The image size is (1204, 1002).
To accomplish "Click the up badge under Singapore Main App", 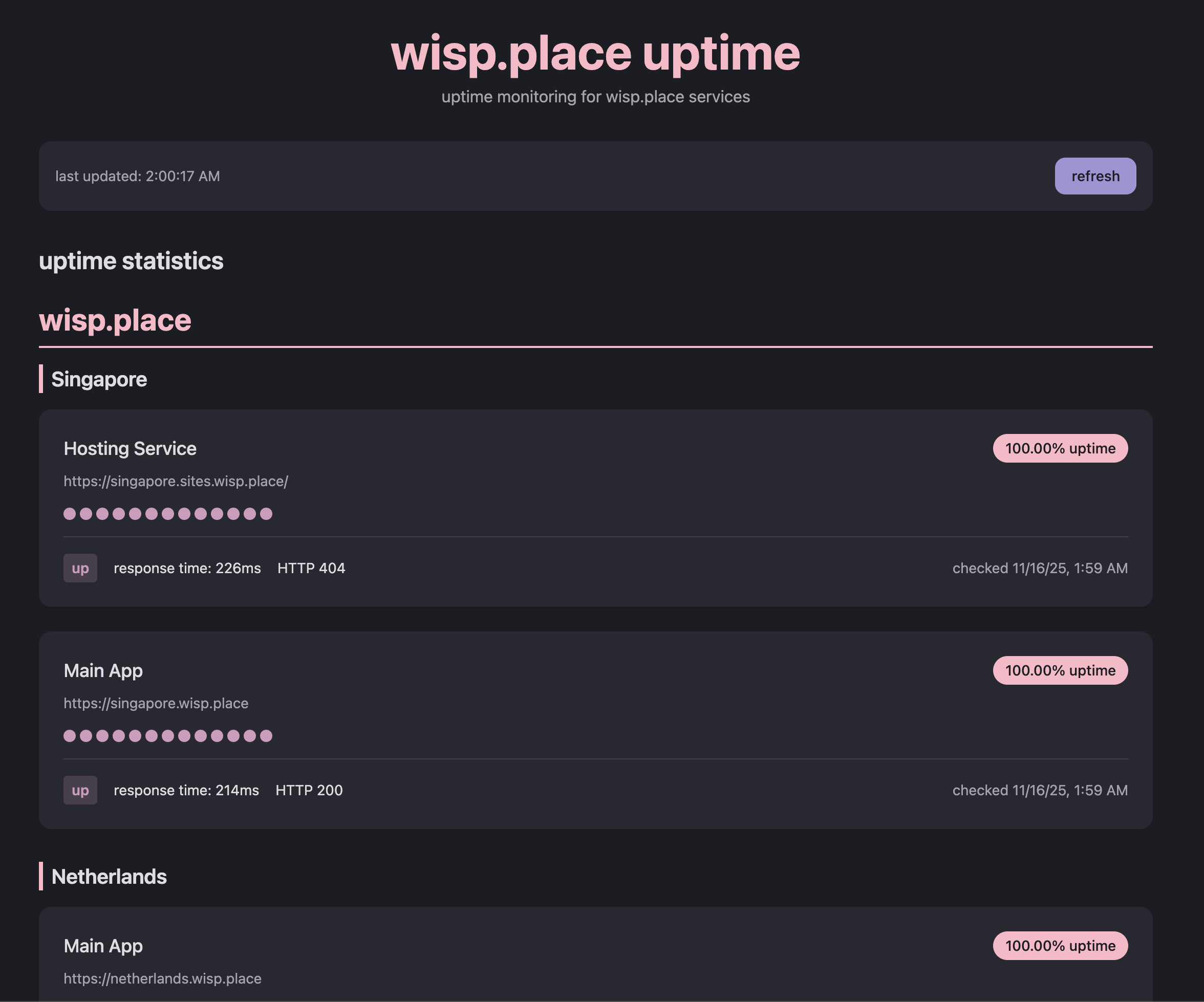I will click(80, 790).
